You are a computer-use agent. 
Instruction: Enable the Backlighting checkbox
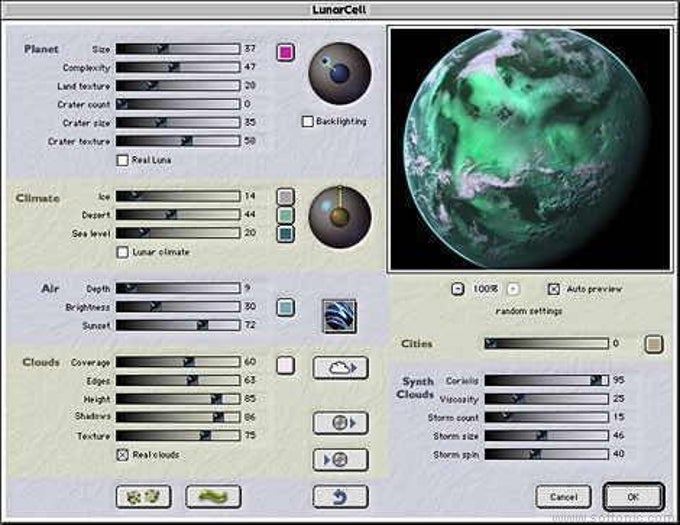tap(307, 121)
